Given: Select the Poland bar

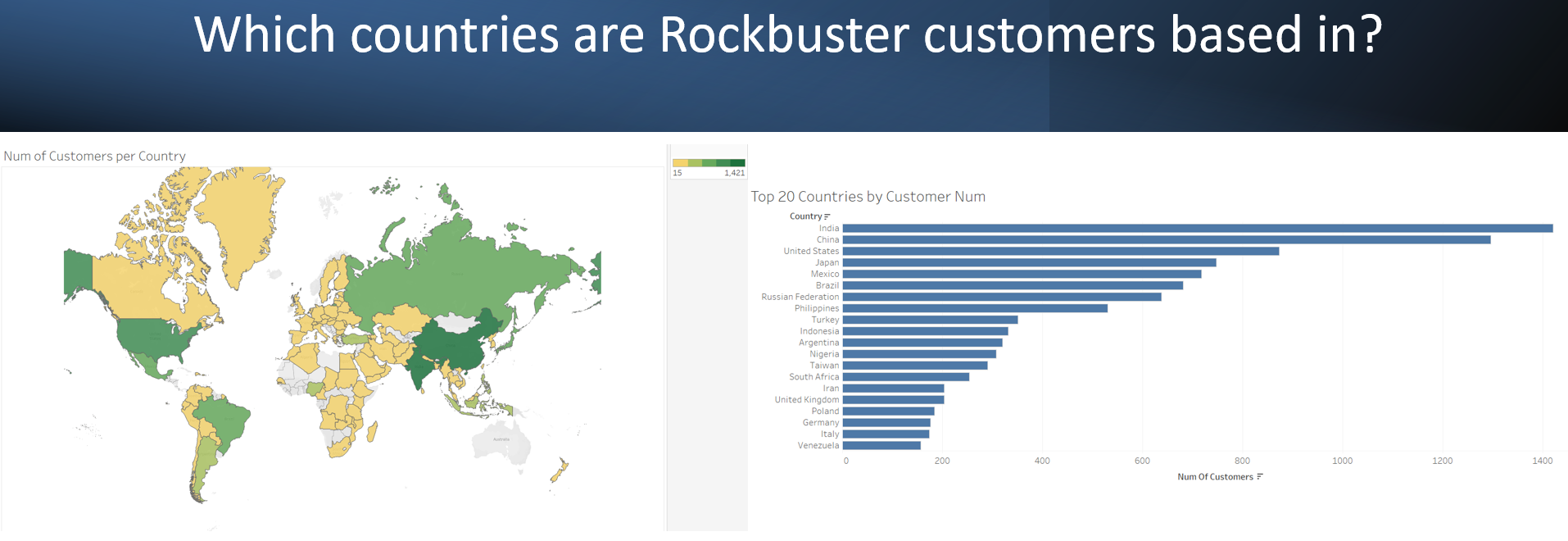Looking at the screenshot, I should coord(889,411).
